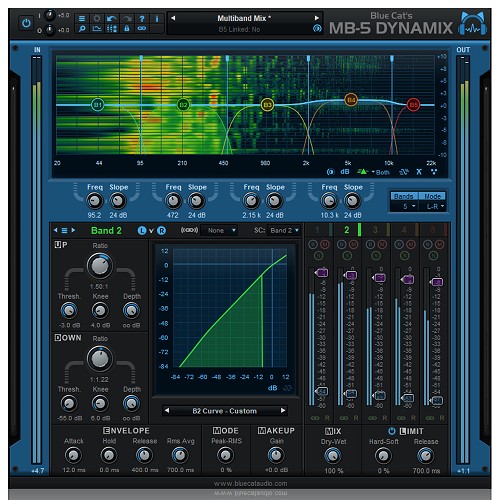Image resolution: width=500 pixels, height=500 pixels.
Task: Go to next band with right arrow
Action: (x=73, y=230)
